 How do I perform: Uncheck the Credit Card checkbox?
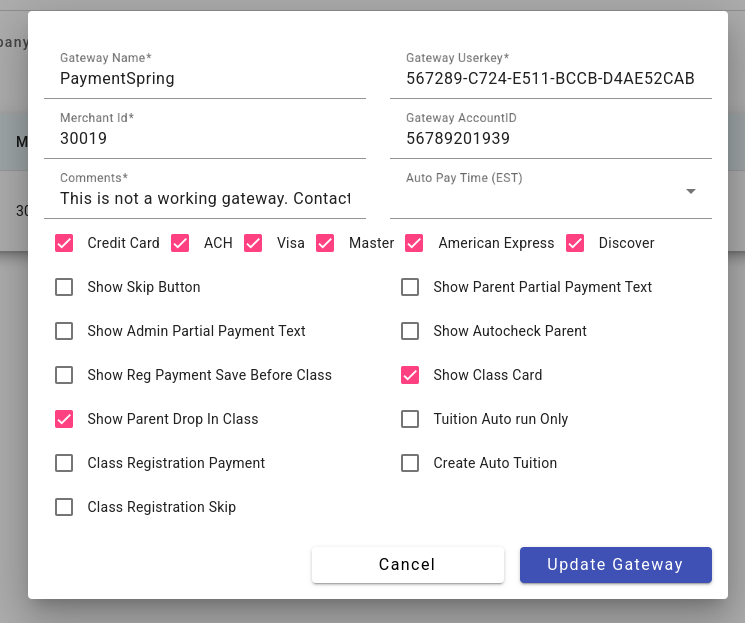64,243
